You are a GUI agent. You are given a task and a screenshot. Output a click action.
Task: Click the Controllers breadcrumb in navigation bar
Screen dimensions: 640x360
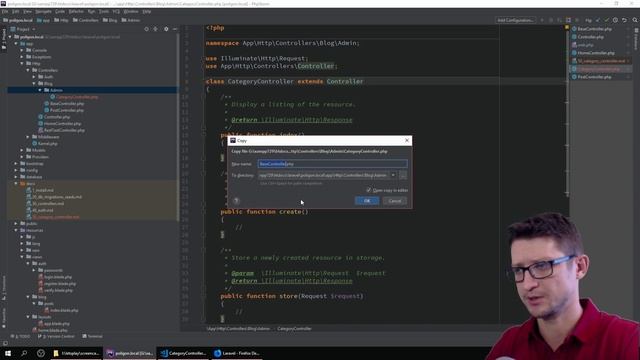click(86, 20)
